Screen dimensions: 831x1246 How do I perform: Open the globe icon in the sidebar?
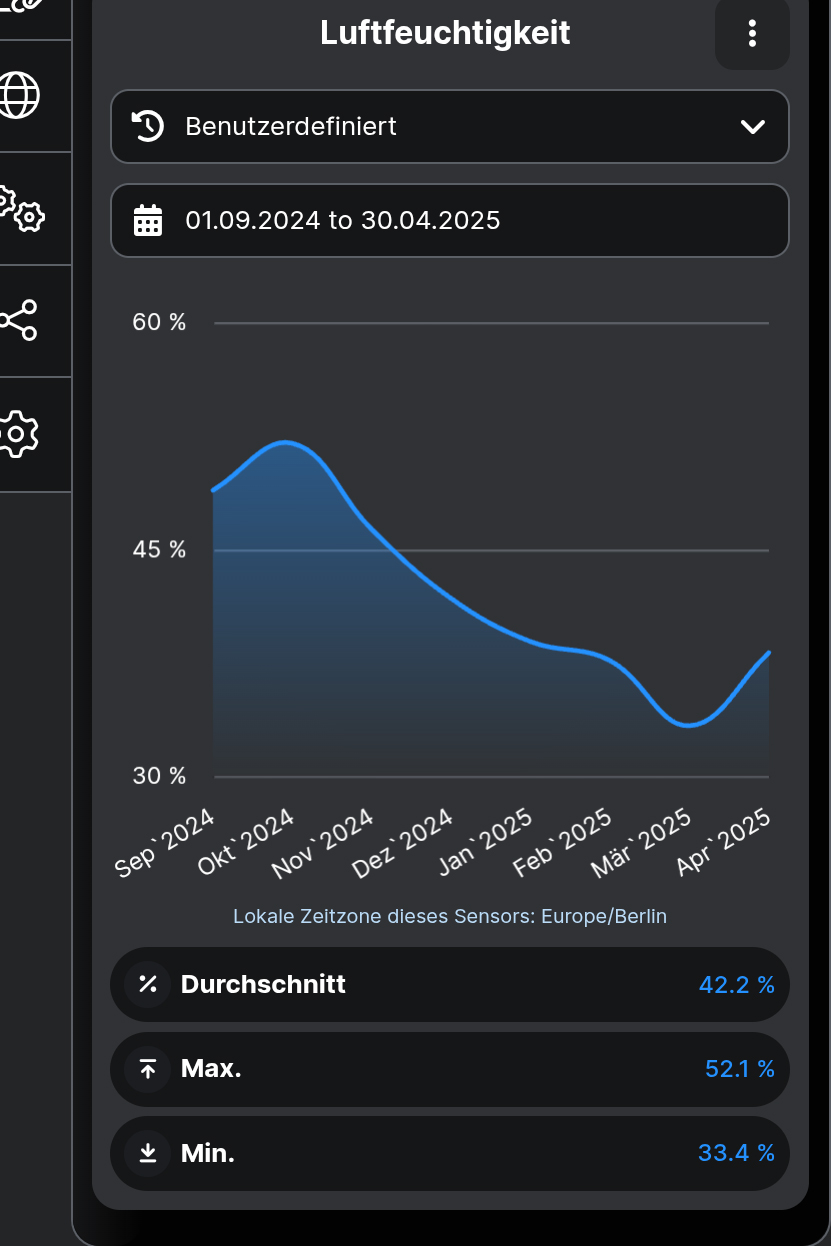pyautogui.click(x=20, y=96)
